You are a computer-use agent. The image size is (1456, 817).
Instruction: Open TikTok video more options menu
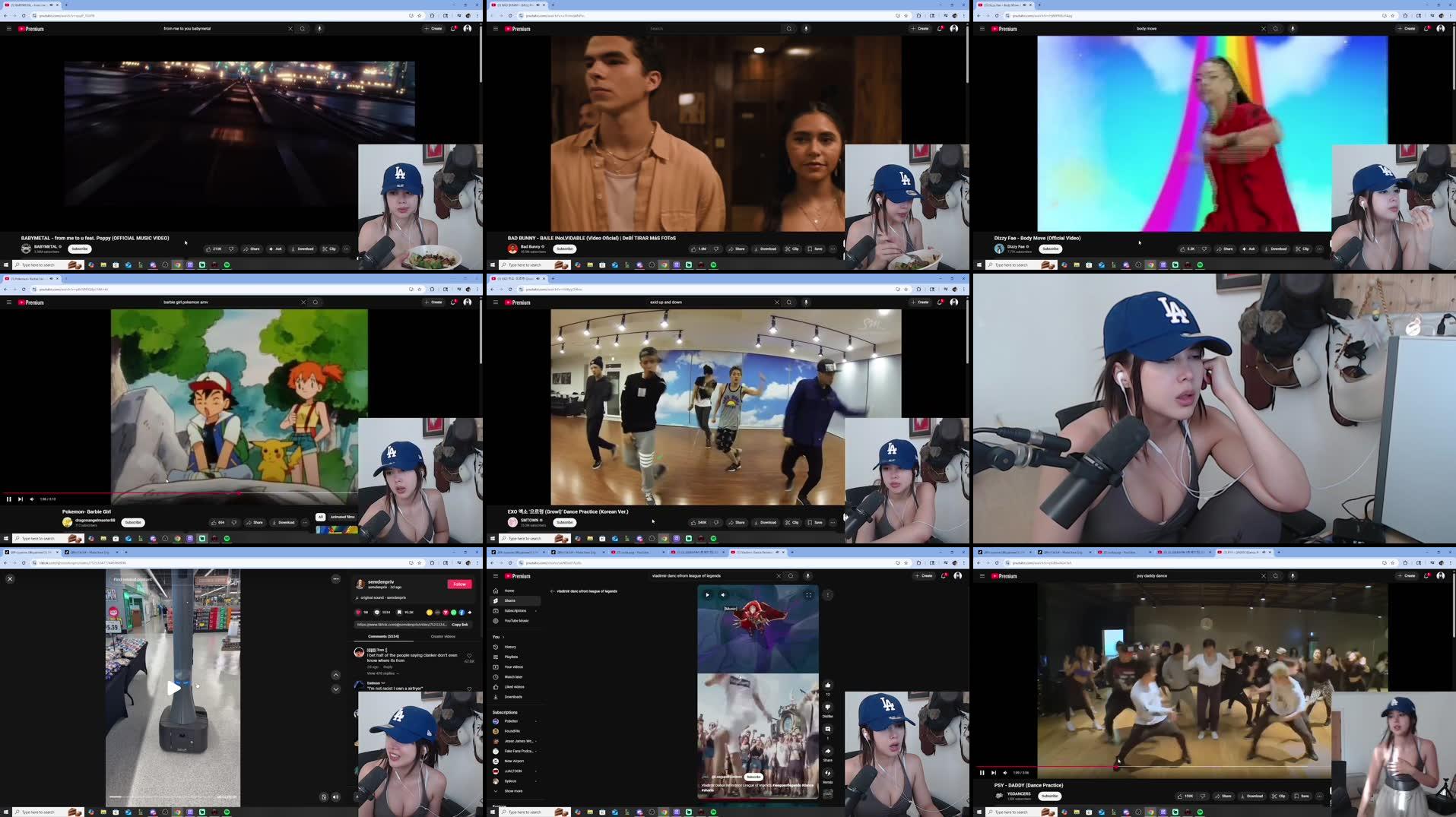(336, 579)
